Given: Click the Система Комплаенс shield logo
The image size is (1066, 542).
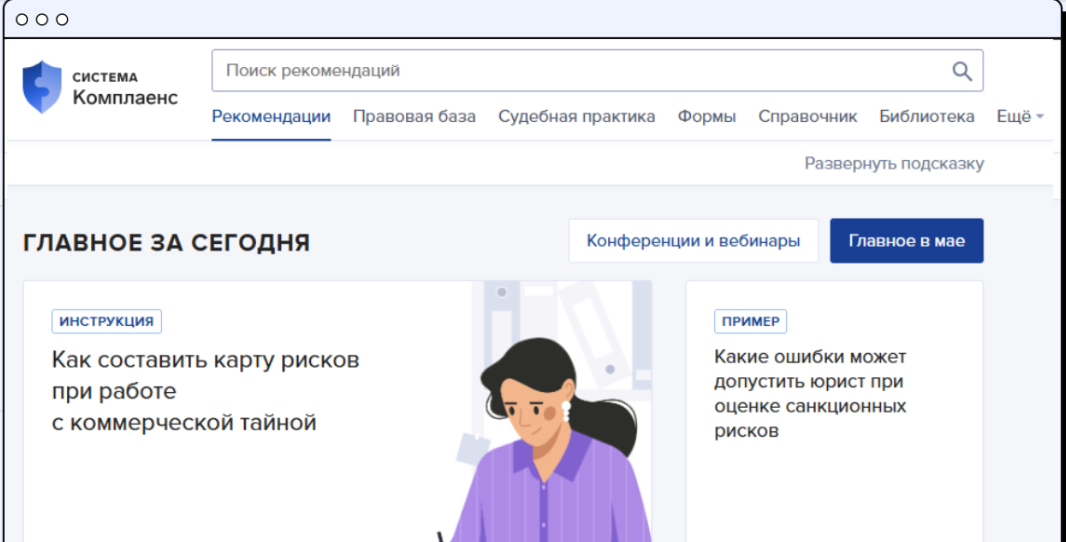Looking at the screenshot, I should pyautogui.click(x=42, y=87).
